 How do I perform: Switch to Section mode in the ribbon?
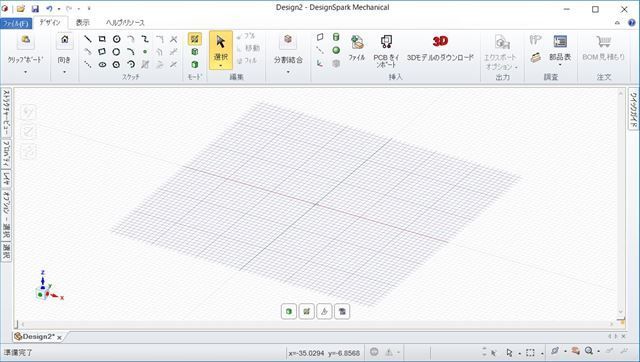[x=195, y=52]
